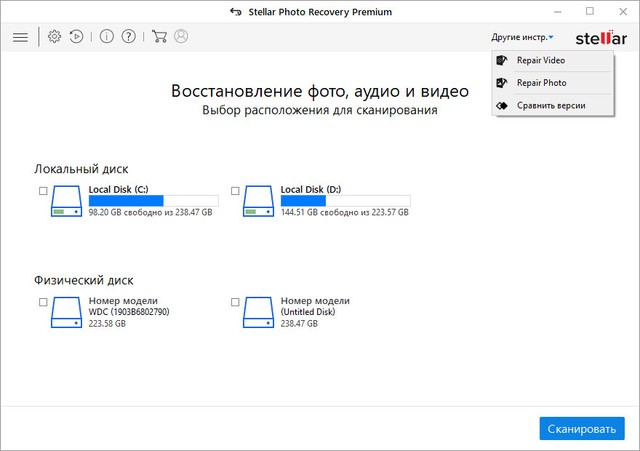Click WDC (1903B6802790) model text

pos(129,312)
